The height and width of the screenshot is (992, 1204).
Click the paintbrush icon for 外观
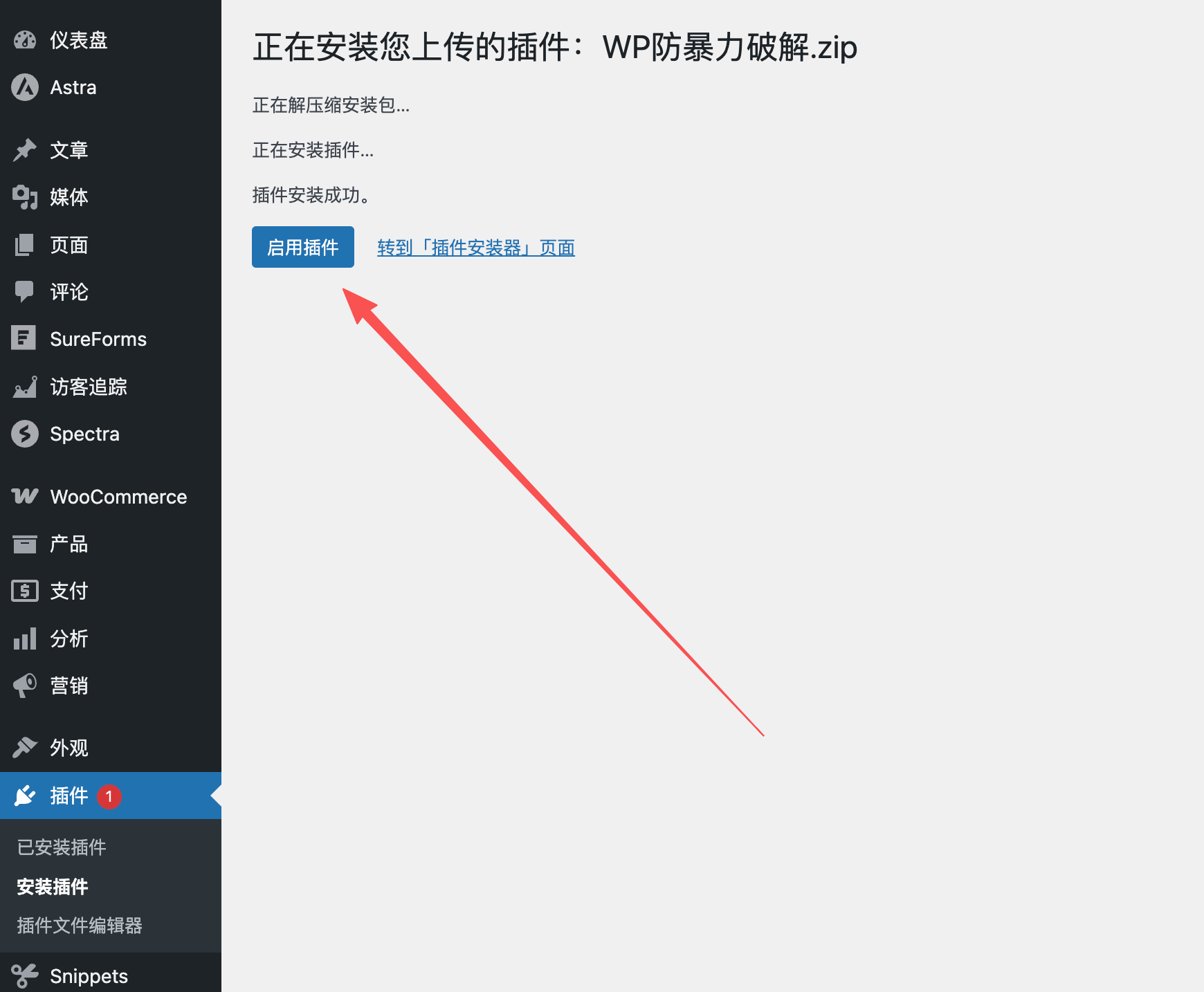tap(25, 748)
